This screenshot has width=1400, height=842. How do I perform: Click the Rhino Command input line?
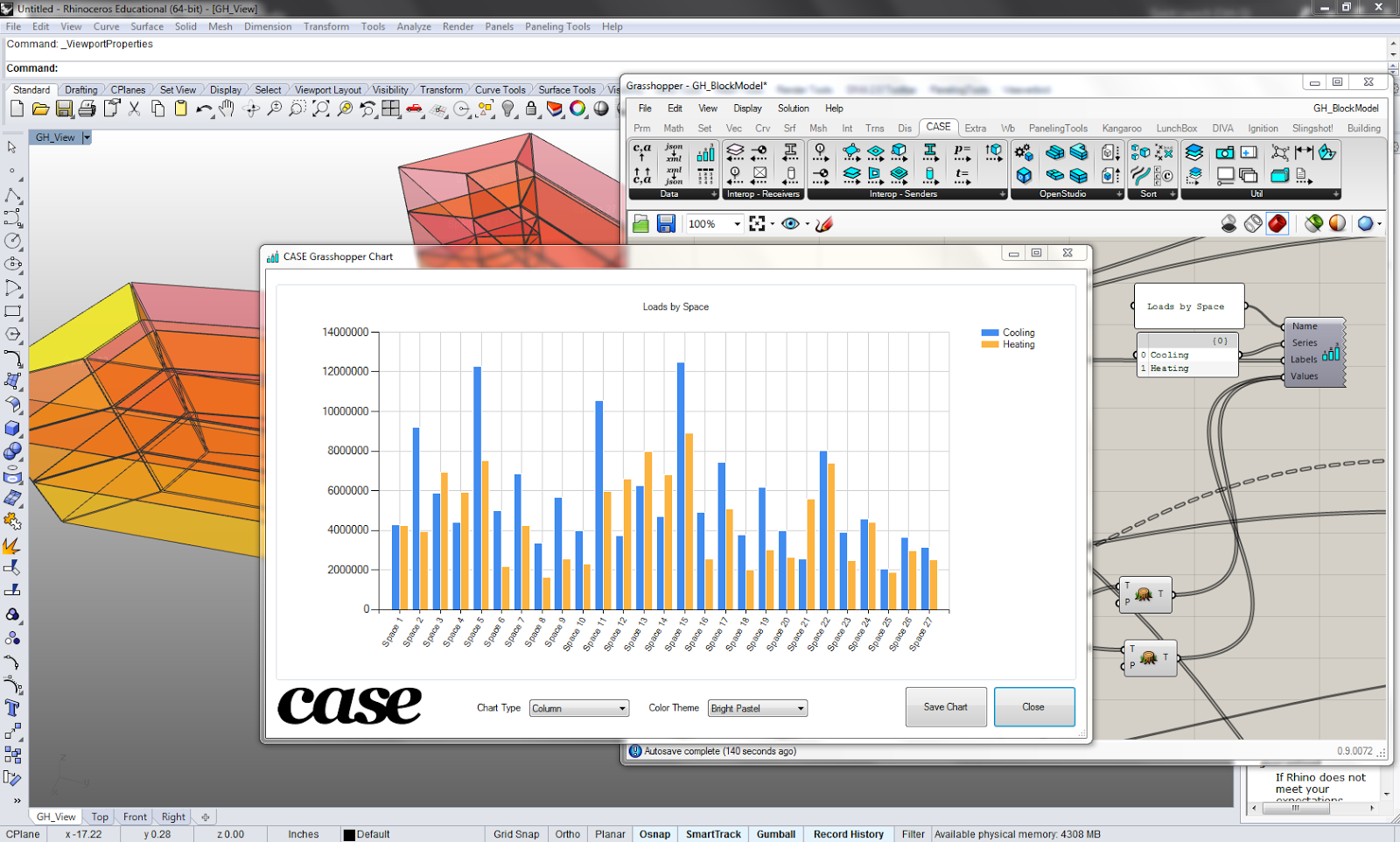pos(696,68)
